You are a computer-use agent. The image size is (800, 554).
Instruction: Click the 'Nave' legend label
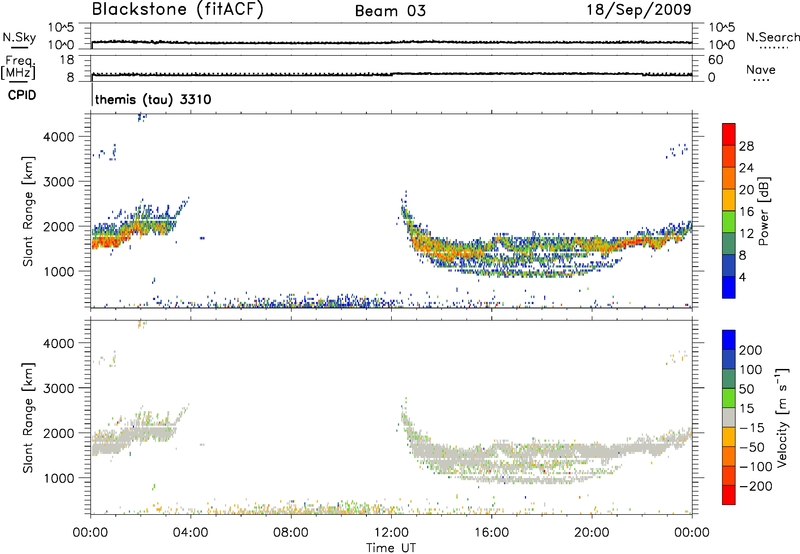pyautogui.click(x=761, y=69)
